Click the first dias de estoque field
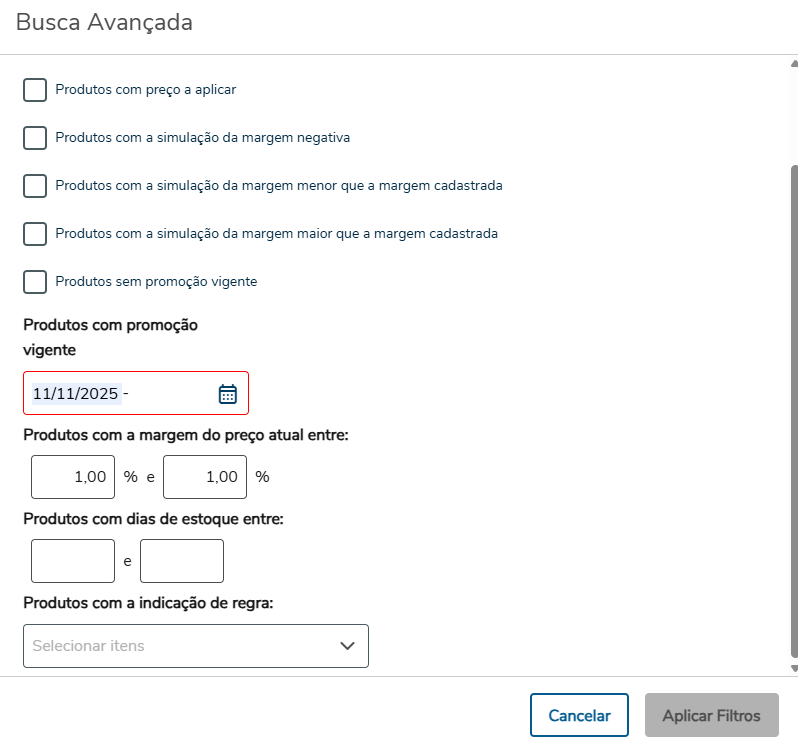This screenshot has height=747, width=798. 73,561
